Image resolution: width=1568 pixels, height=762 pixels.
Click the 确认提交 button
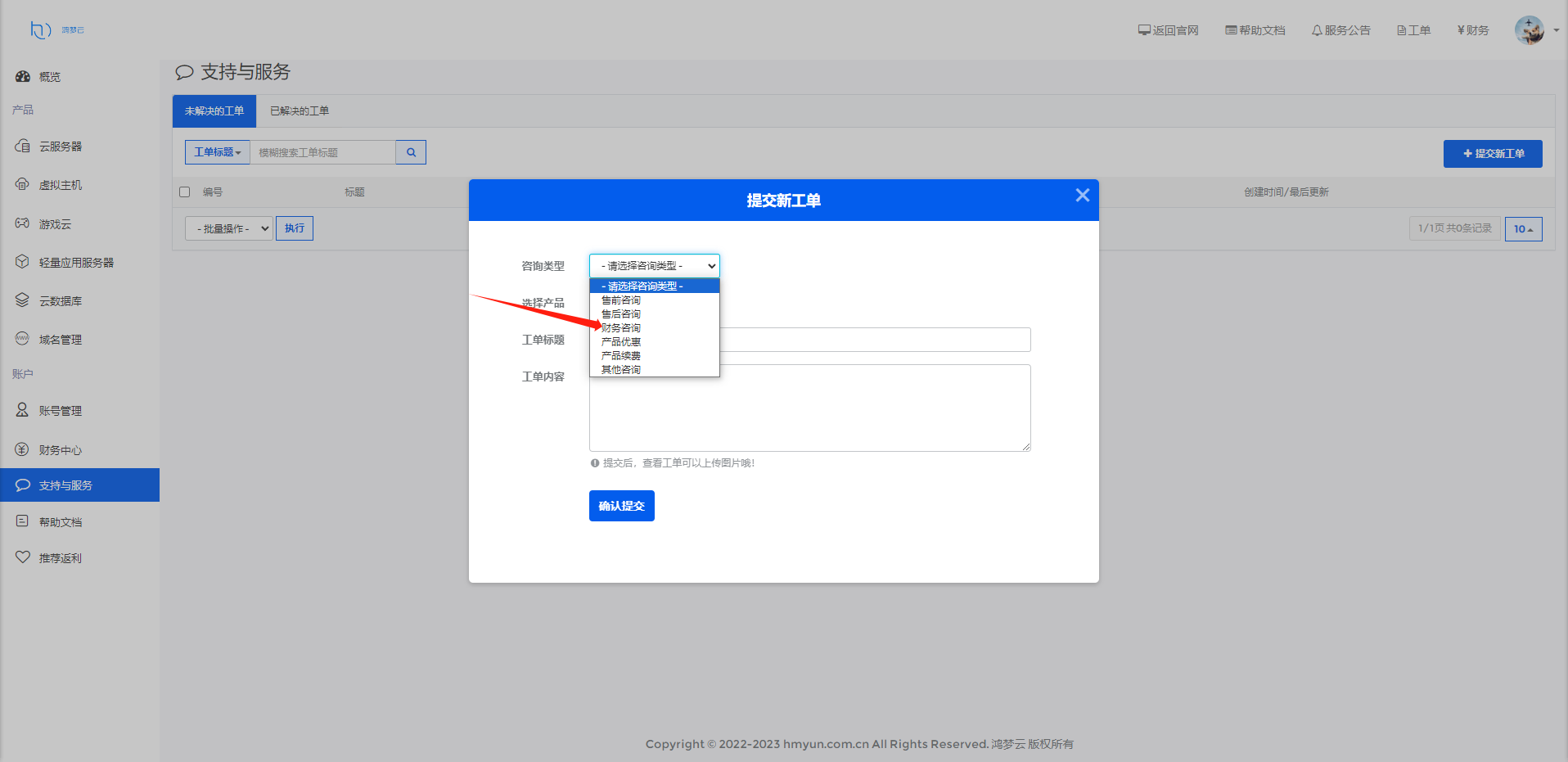pyautogui.click(x=621, y=506)
